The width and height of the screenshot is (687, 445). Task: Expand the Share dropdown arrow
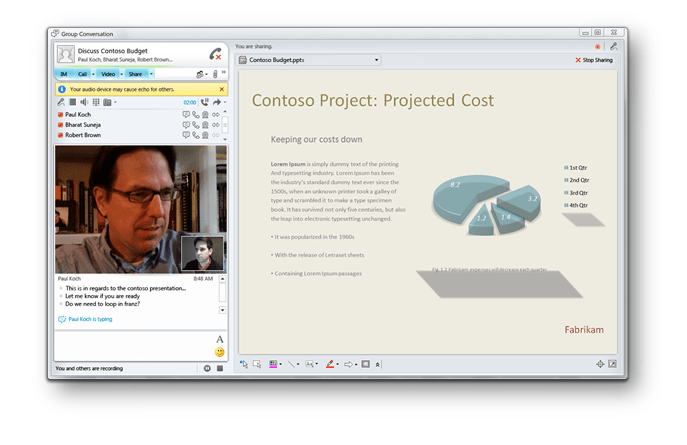coord(150,74)
